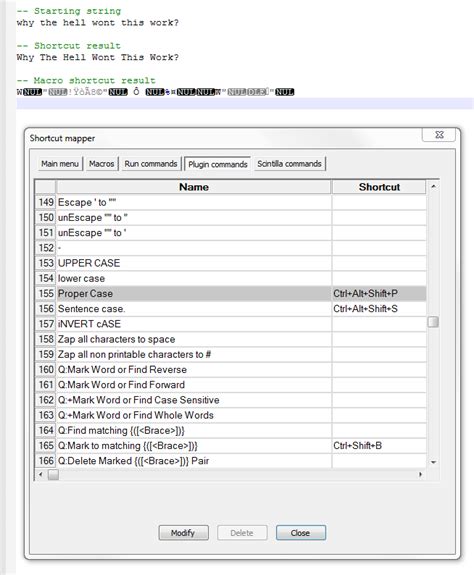
Task: Click the Close button
Action: coord(301,532)
